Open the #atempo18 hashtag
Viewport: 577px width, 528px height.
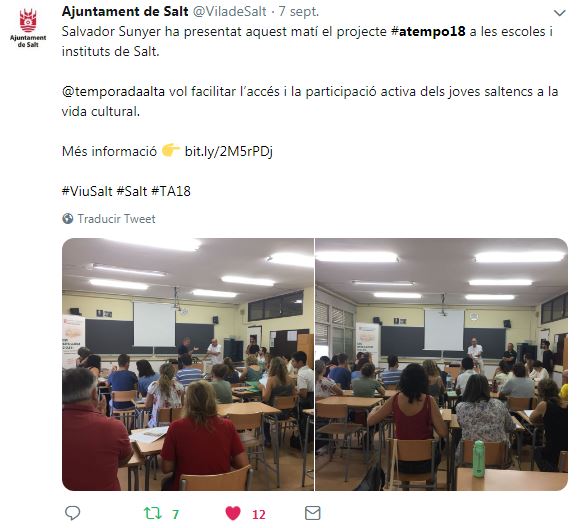(x=428, y=32)
